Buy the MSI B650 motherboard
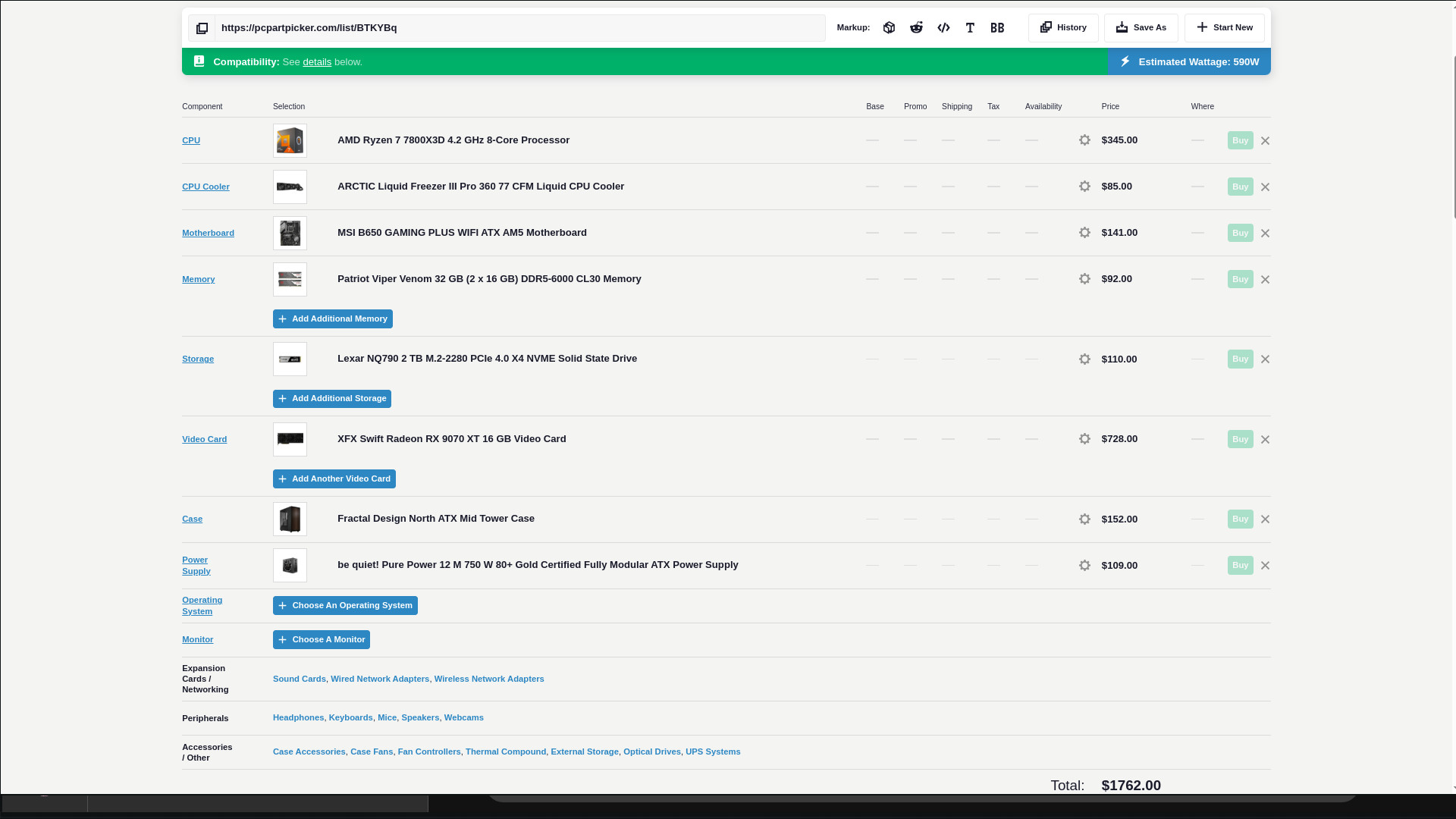Viewport: 1456px width, 819px height. click(x=1240, y=233)
